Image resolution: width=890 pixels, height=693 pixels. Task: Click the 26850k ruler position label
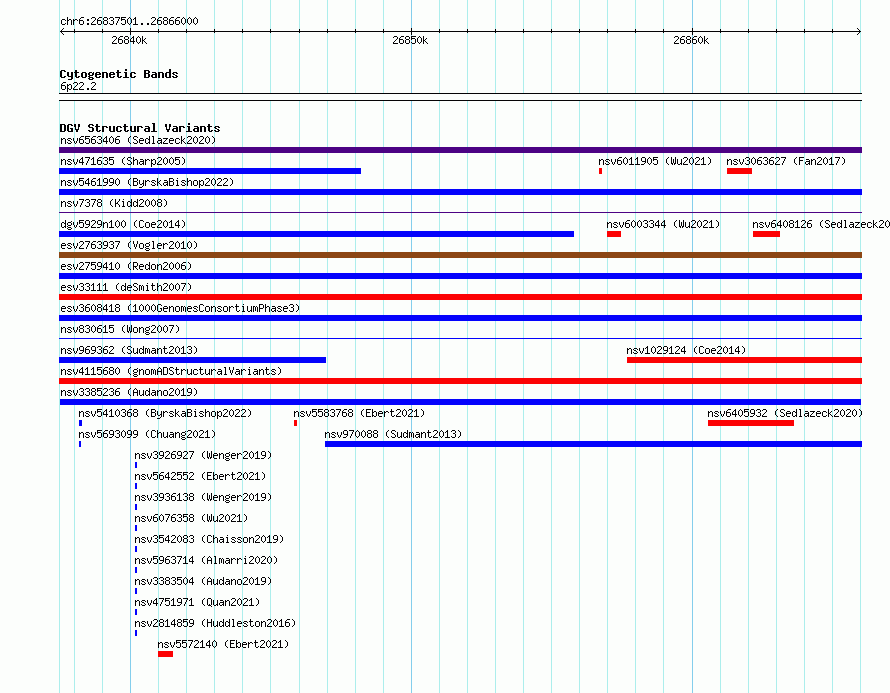pos(410,40)
